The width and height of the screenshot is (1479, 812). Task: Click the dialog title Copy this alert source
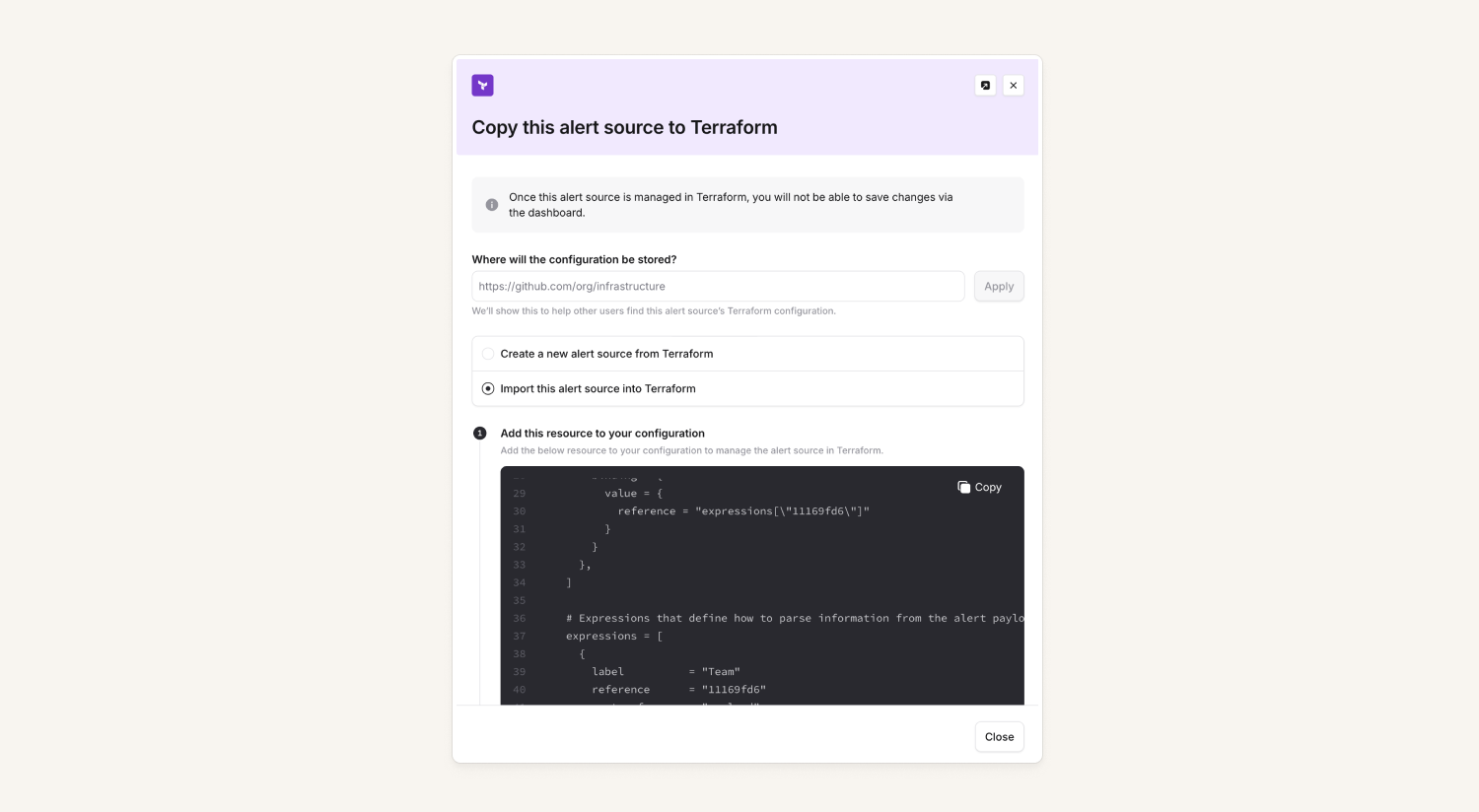(624, 127)
